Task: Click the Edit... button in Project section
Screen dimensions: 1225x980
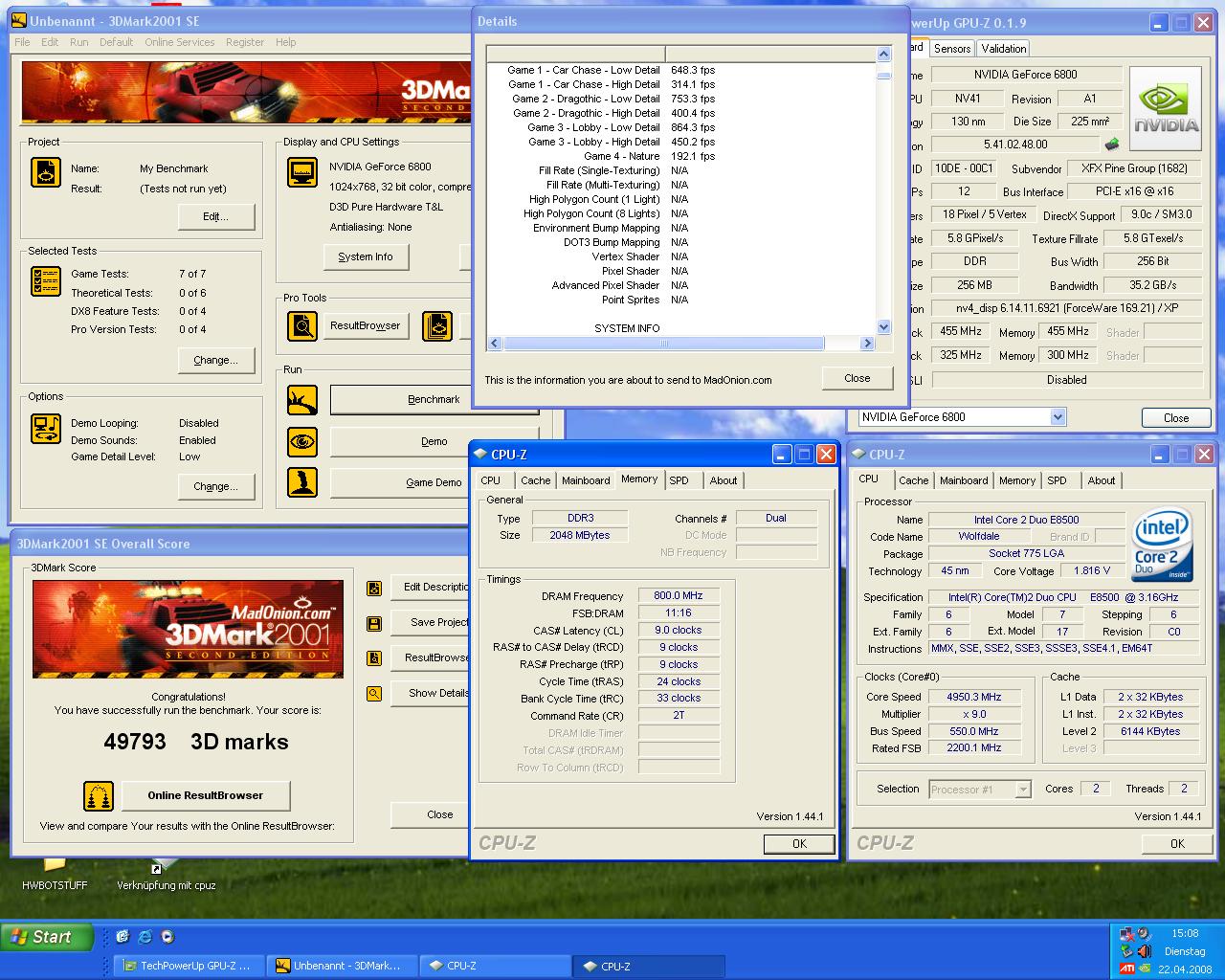Action: tap(216, 217)
